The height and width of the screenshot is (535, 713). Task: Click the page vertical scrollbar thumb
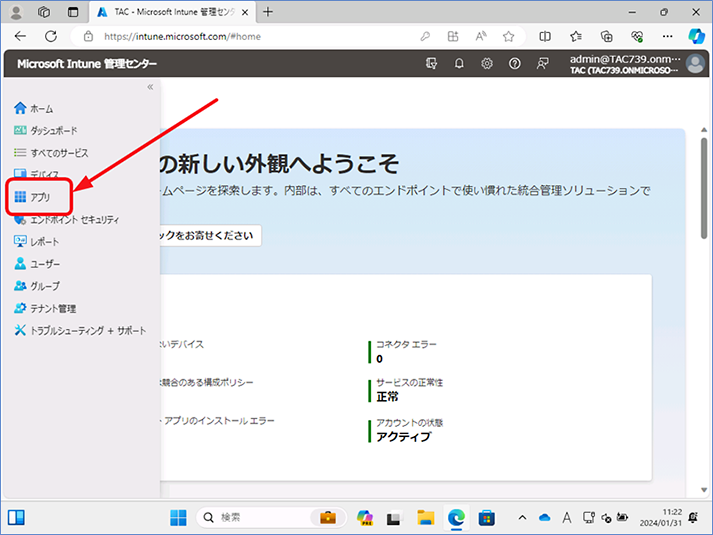(704, 188)
